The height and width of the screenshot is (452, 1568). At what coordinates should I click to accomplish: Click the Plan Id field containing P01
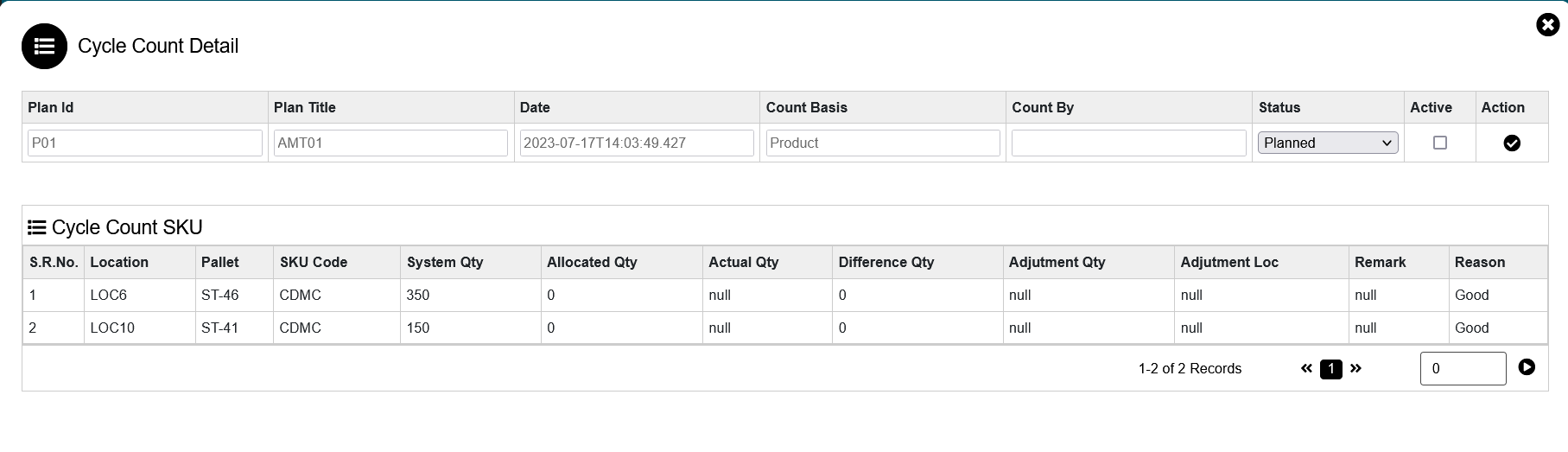tap(144, 143)
